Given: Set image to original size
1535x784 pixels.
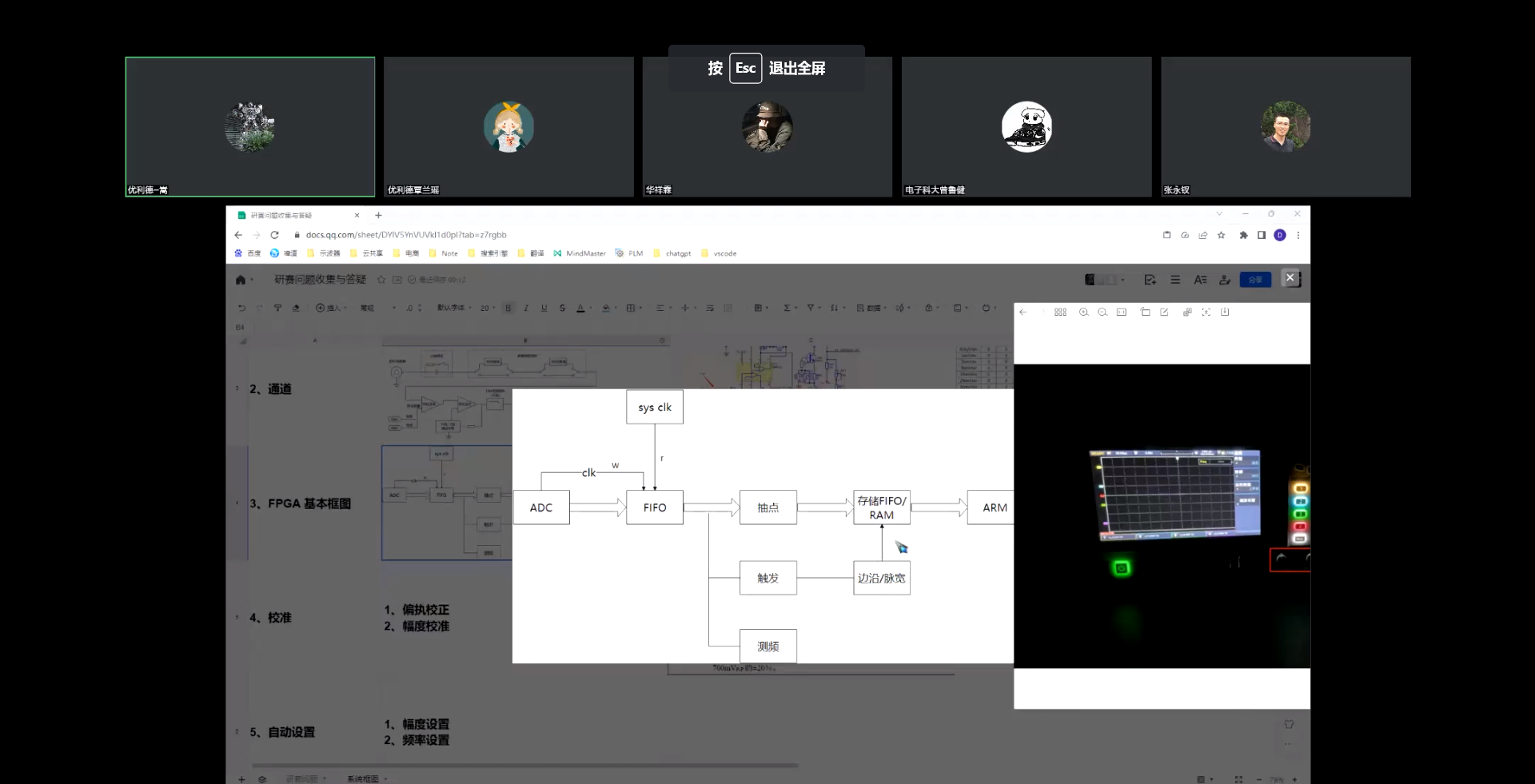Looking at the screenshot, I should [1122, 312].
